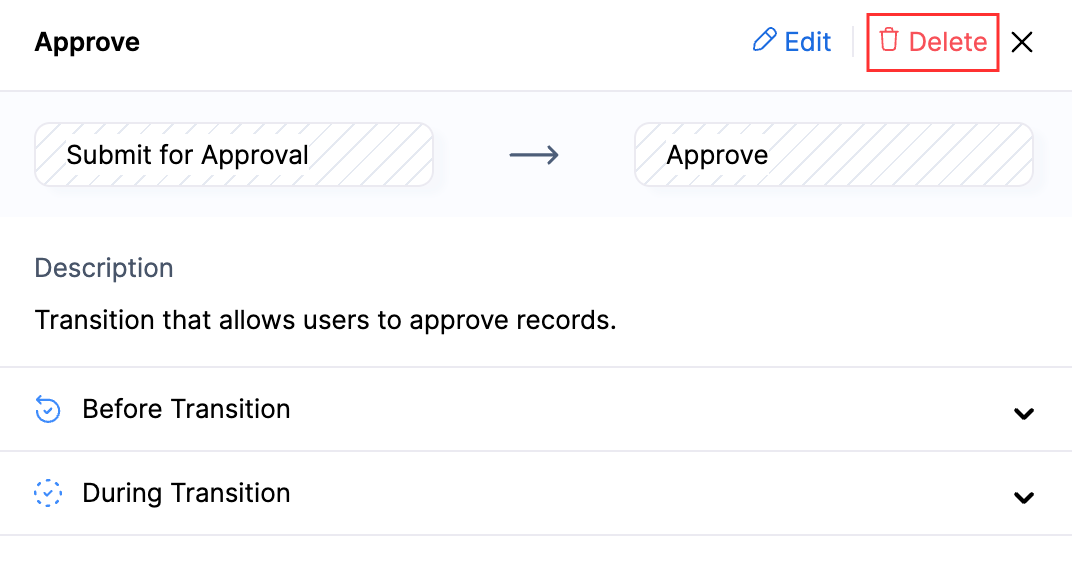Click the trash icon inside the Delete button
Viewport: 1072px width, 586px height.
[888, 41]
